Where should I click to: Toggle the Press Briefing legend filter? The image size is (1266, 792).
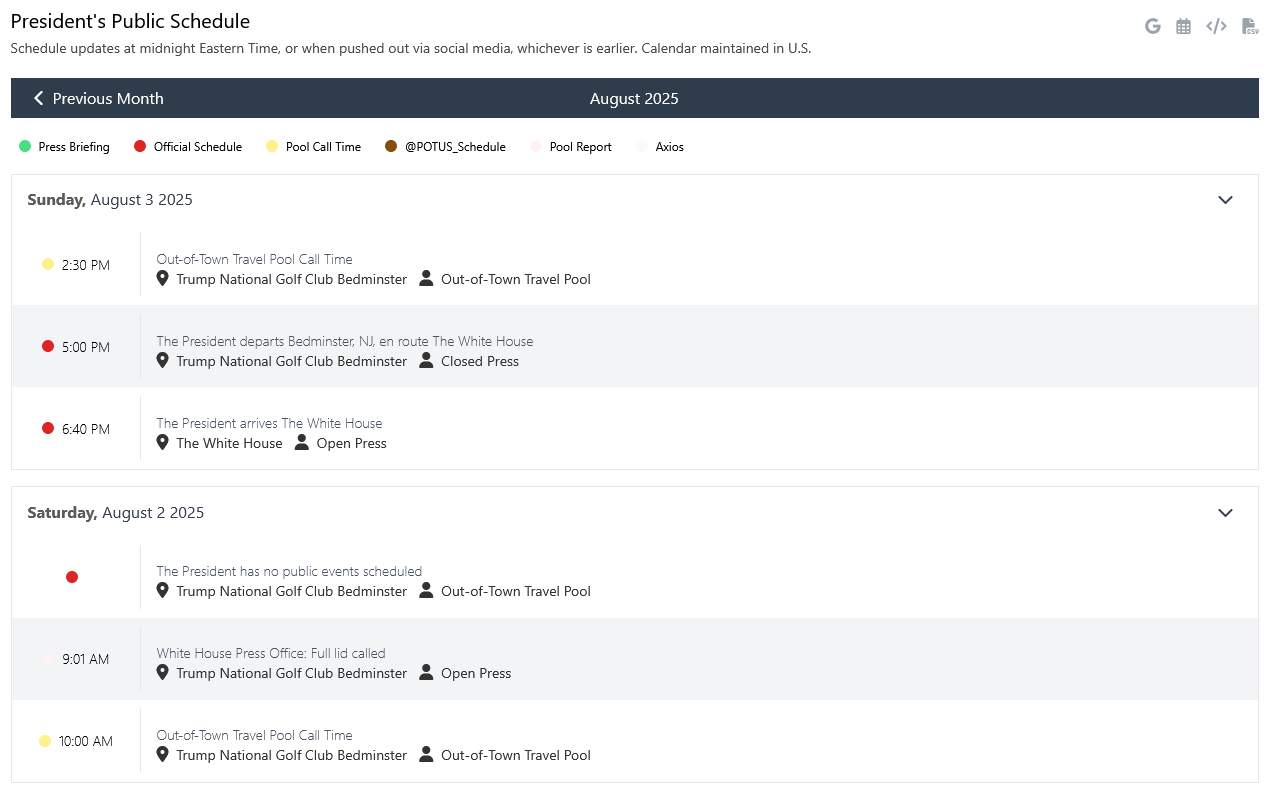pos(64,147)
